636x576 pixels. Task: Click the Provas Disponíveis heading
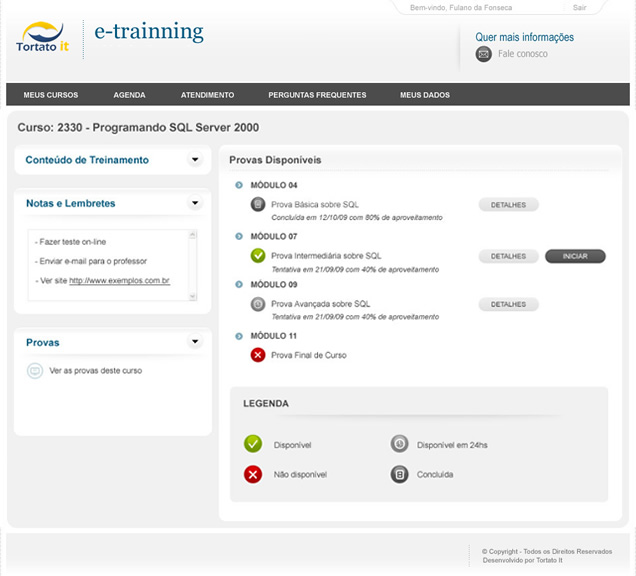275,160
